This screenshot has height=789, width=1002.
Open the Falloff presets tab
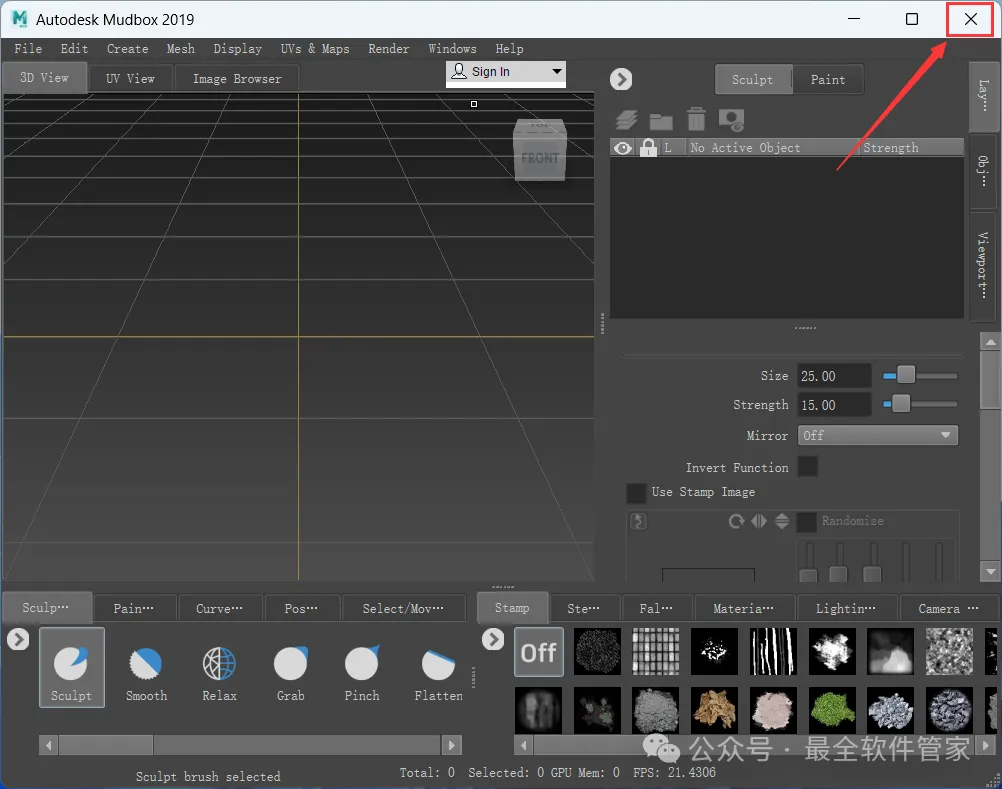point(656,608)
